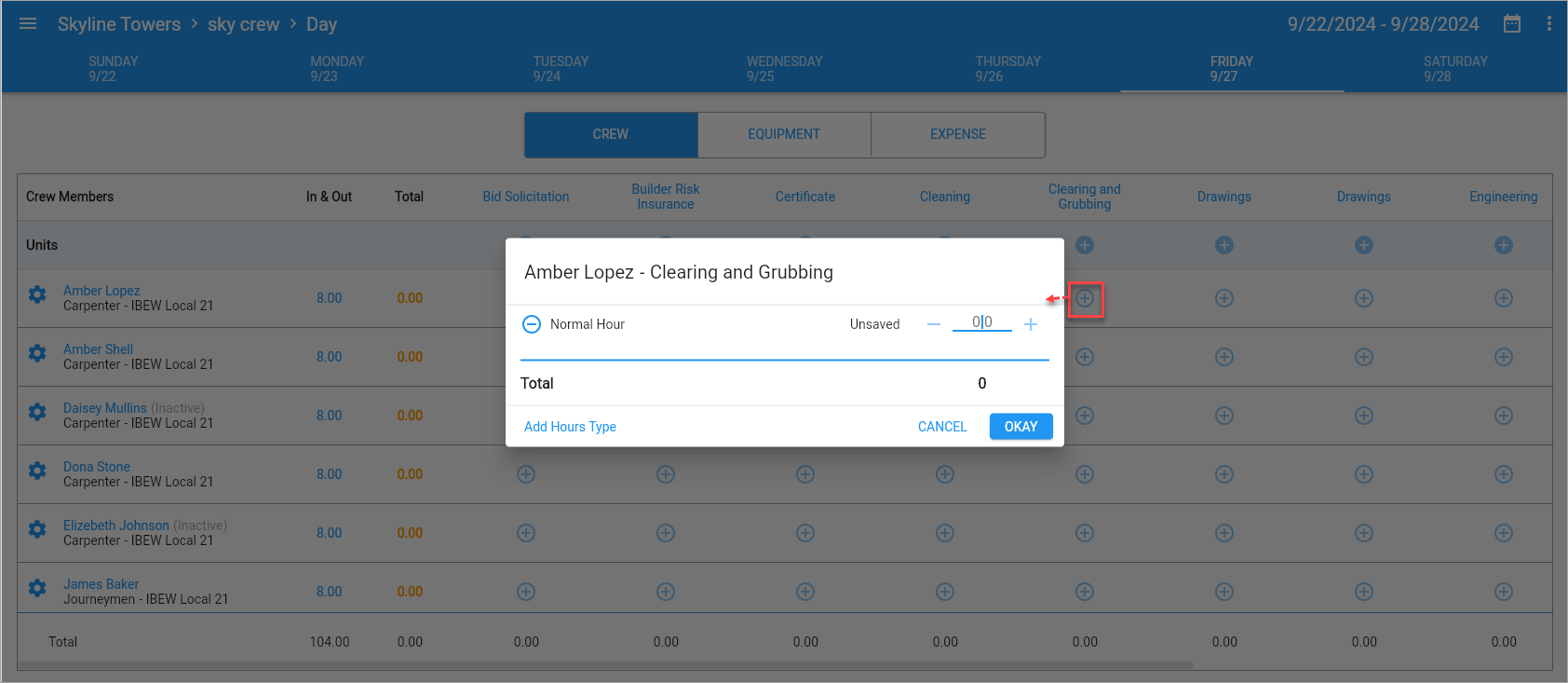
Task: Remove the Normal Hour row with minus-circle icon
Action: click(532, 324)
